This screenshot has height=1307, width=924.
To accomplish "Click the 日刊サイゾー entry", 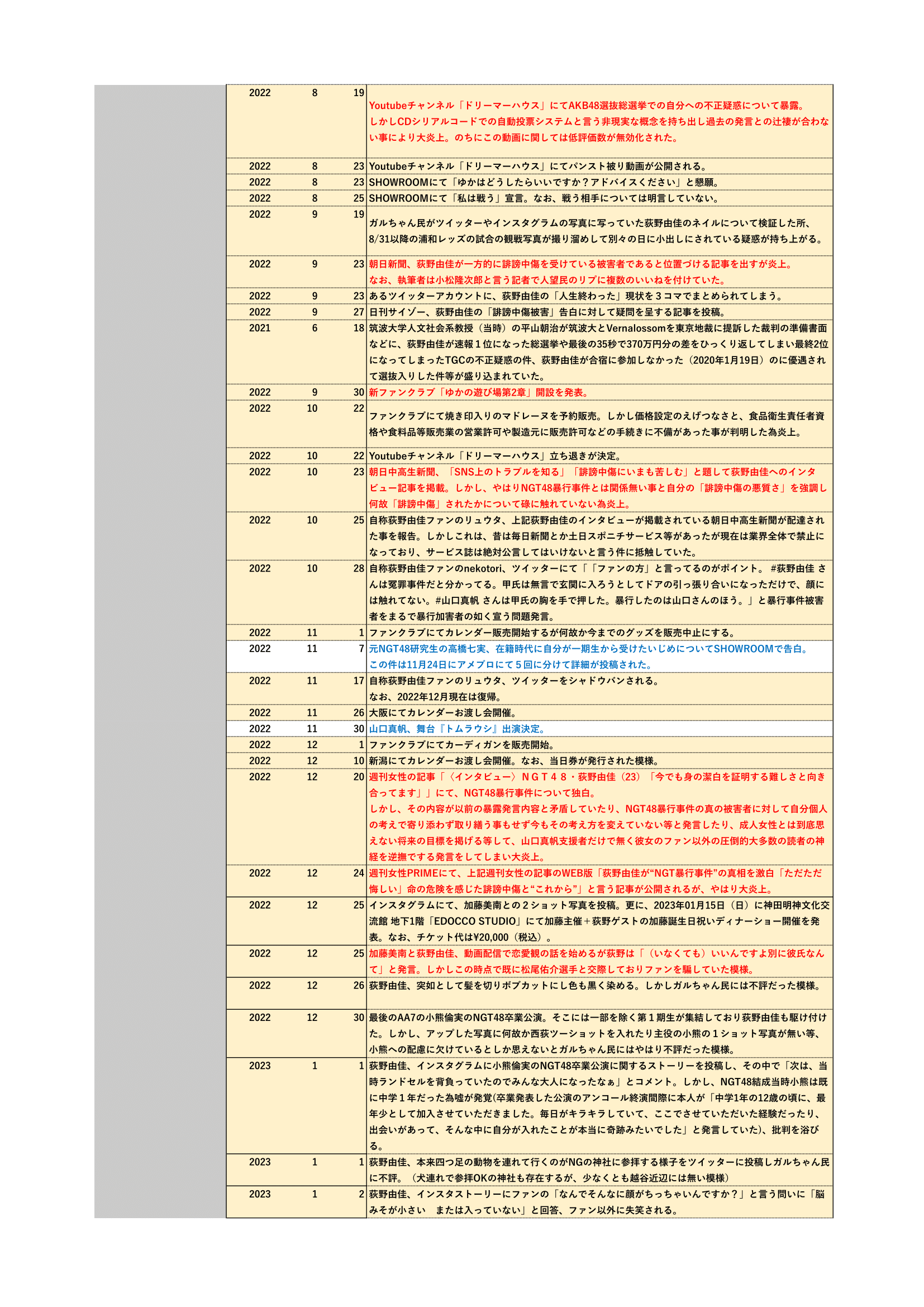I will pyautogui.click(x=599, y=312).
